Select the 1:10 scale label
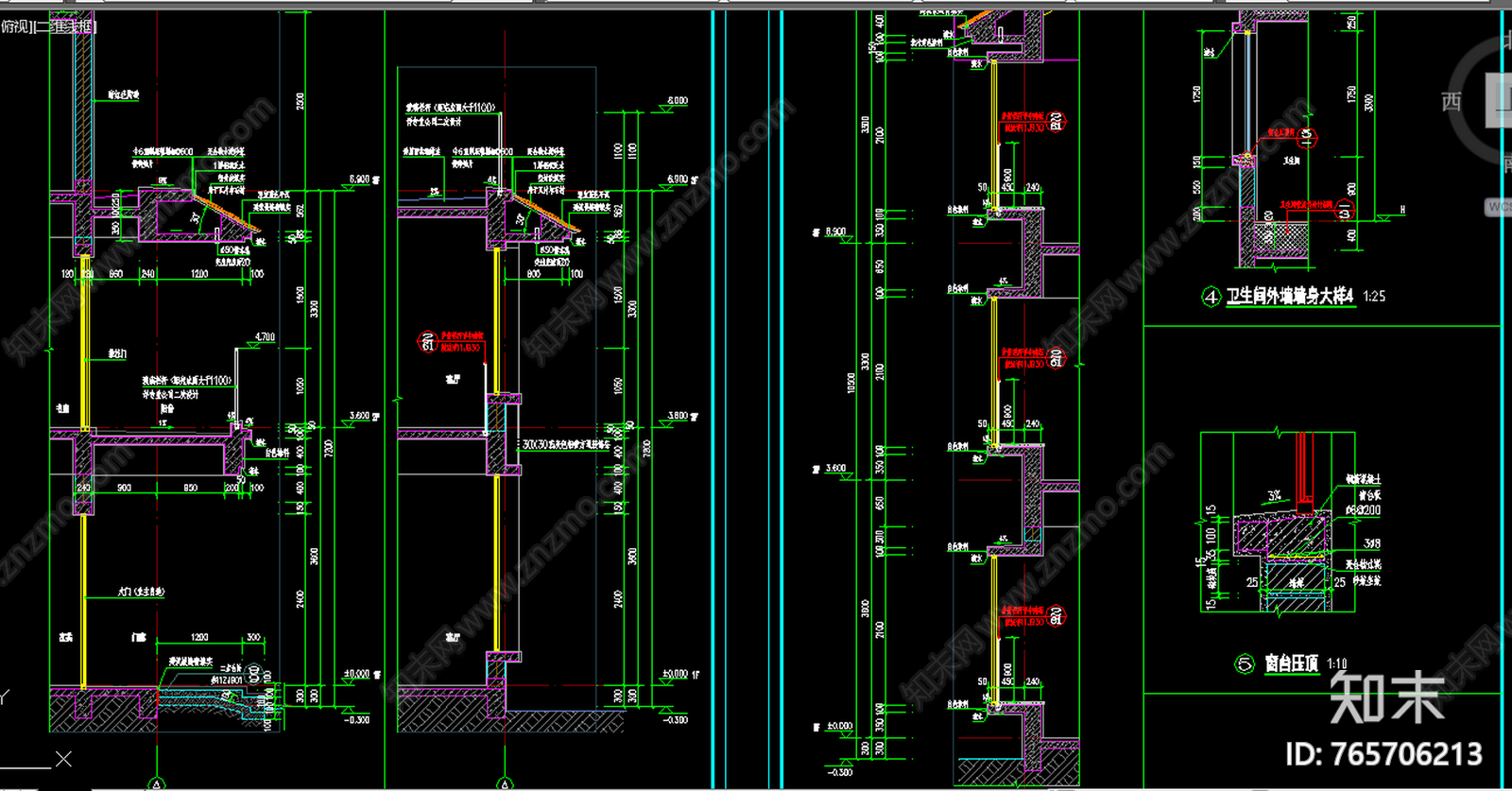1512x791 pixels. pos(1336,663)
